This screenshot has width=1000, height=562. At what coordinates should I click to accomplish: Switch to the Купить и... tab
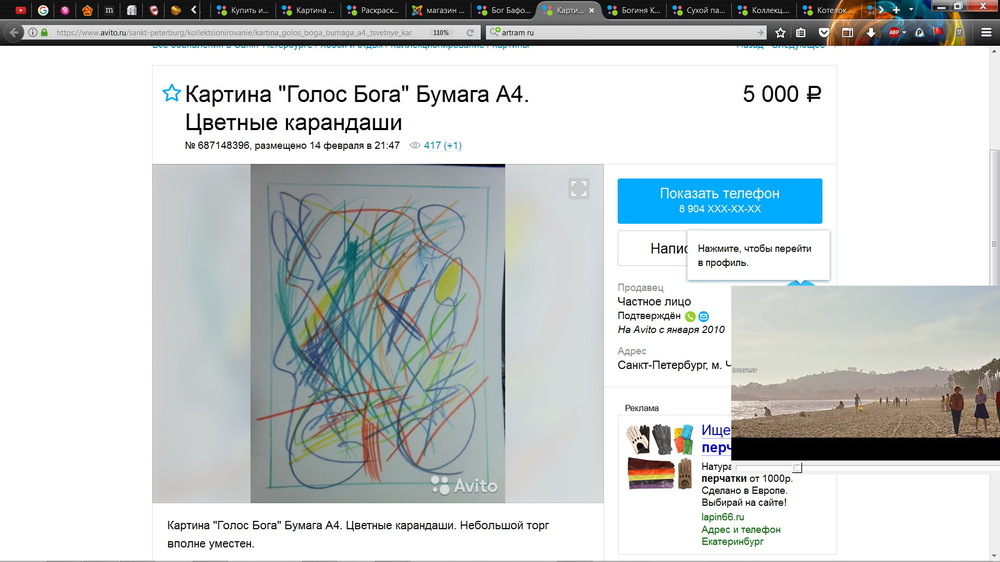(x=243, y=10)
